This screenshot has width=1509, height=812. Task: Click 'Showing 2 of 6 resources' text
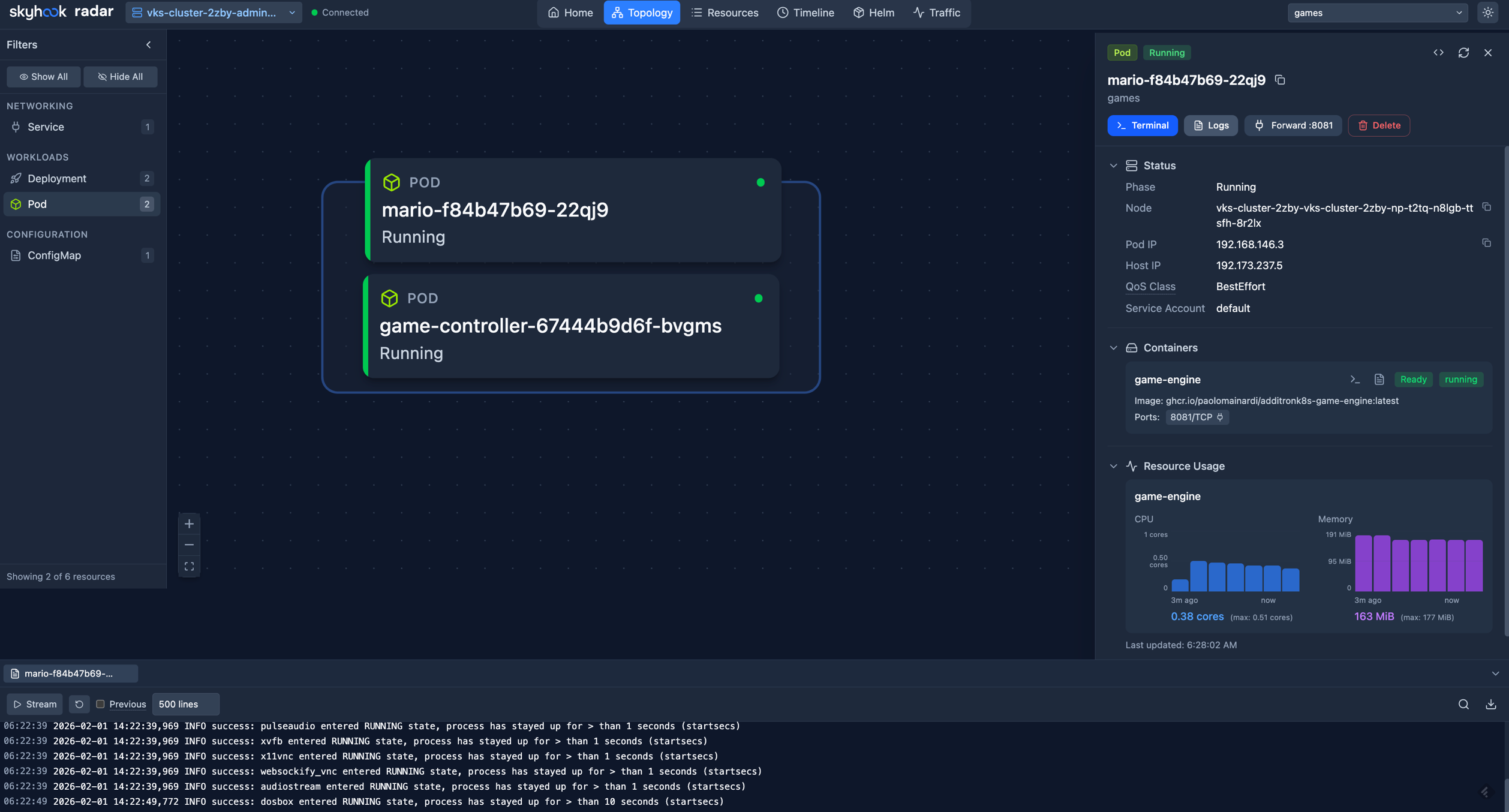coord(61,577)
